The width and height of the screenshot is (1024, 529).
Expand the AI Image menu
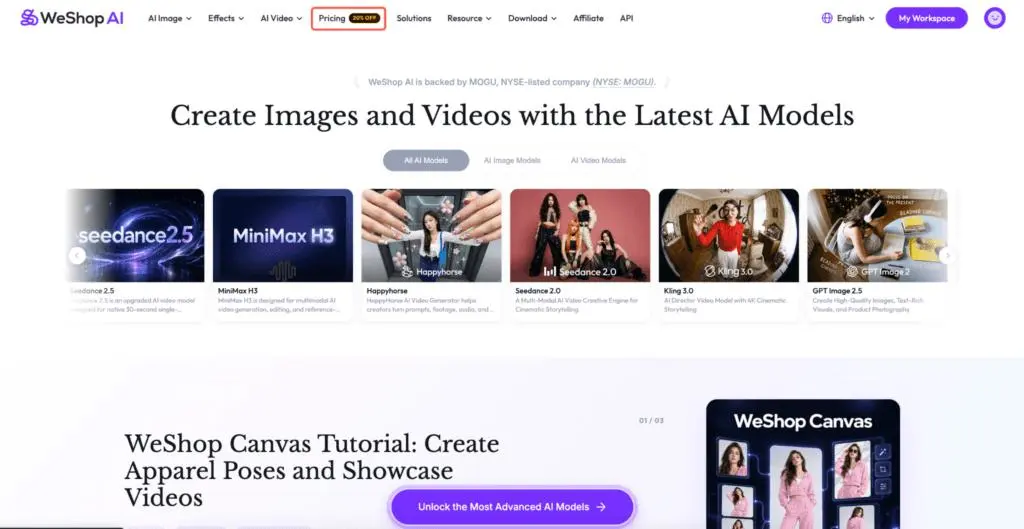(x=170, y=18)
